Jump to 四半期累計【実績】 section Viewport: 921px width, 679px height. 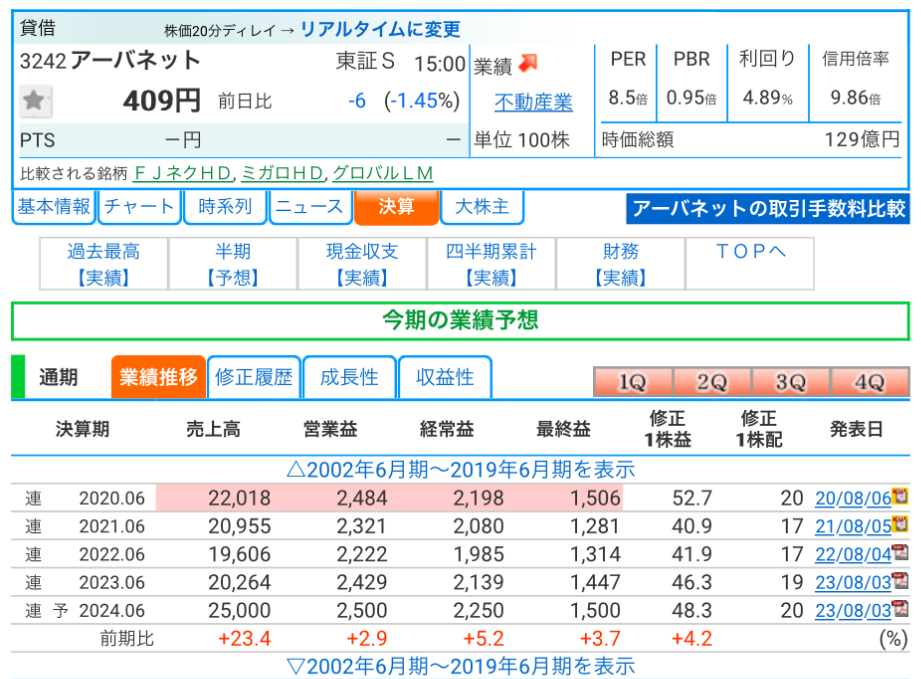tap(492, 264)
